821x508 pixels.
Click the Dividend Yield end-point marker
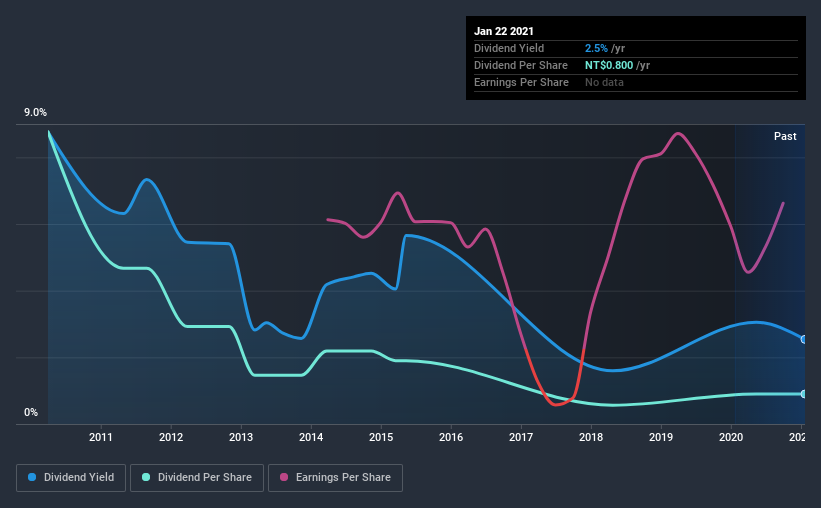point(804,339)
